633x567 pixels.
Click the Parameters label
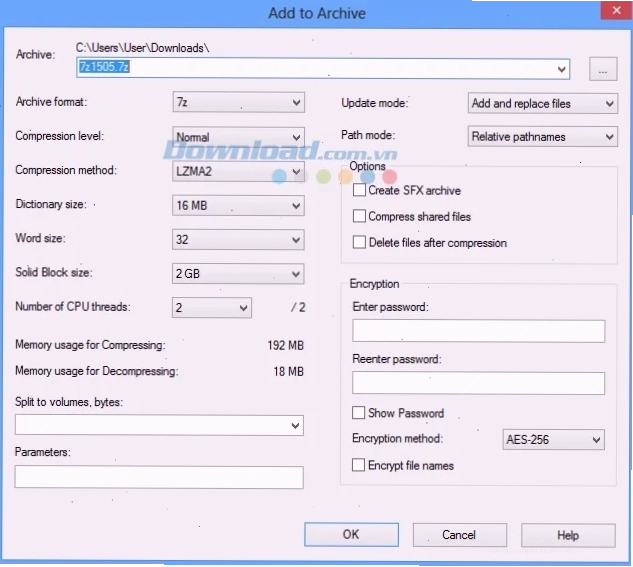coord(42,452)
